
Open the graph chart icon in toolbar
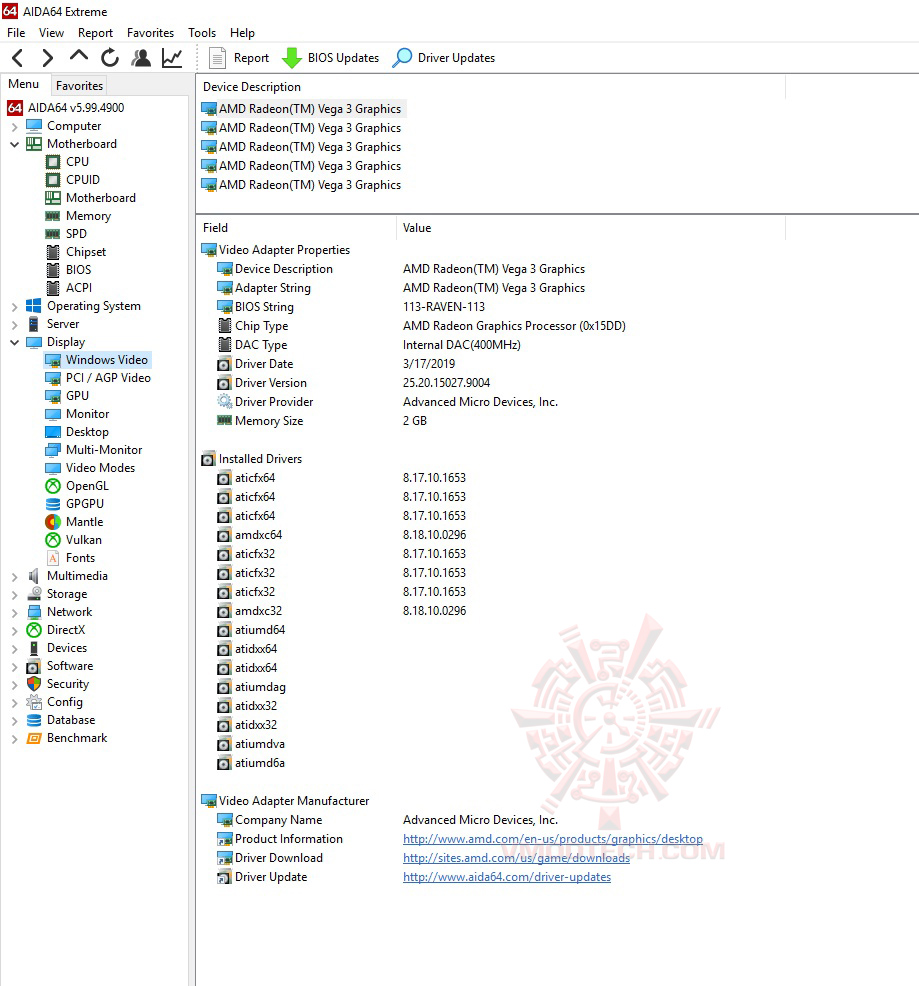point(172,58)
